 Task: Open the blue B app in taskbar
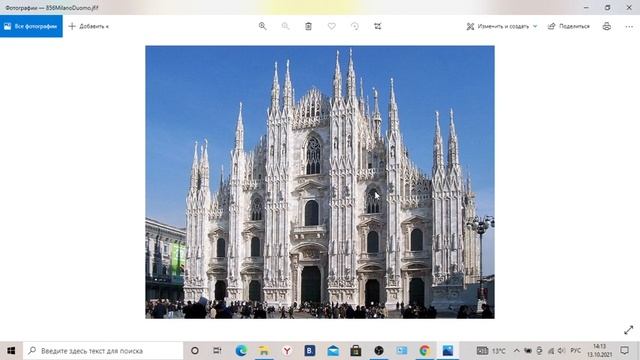(x=310, y=351)
